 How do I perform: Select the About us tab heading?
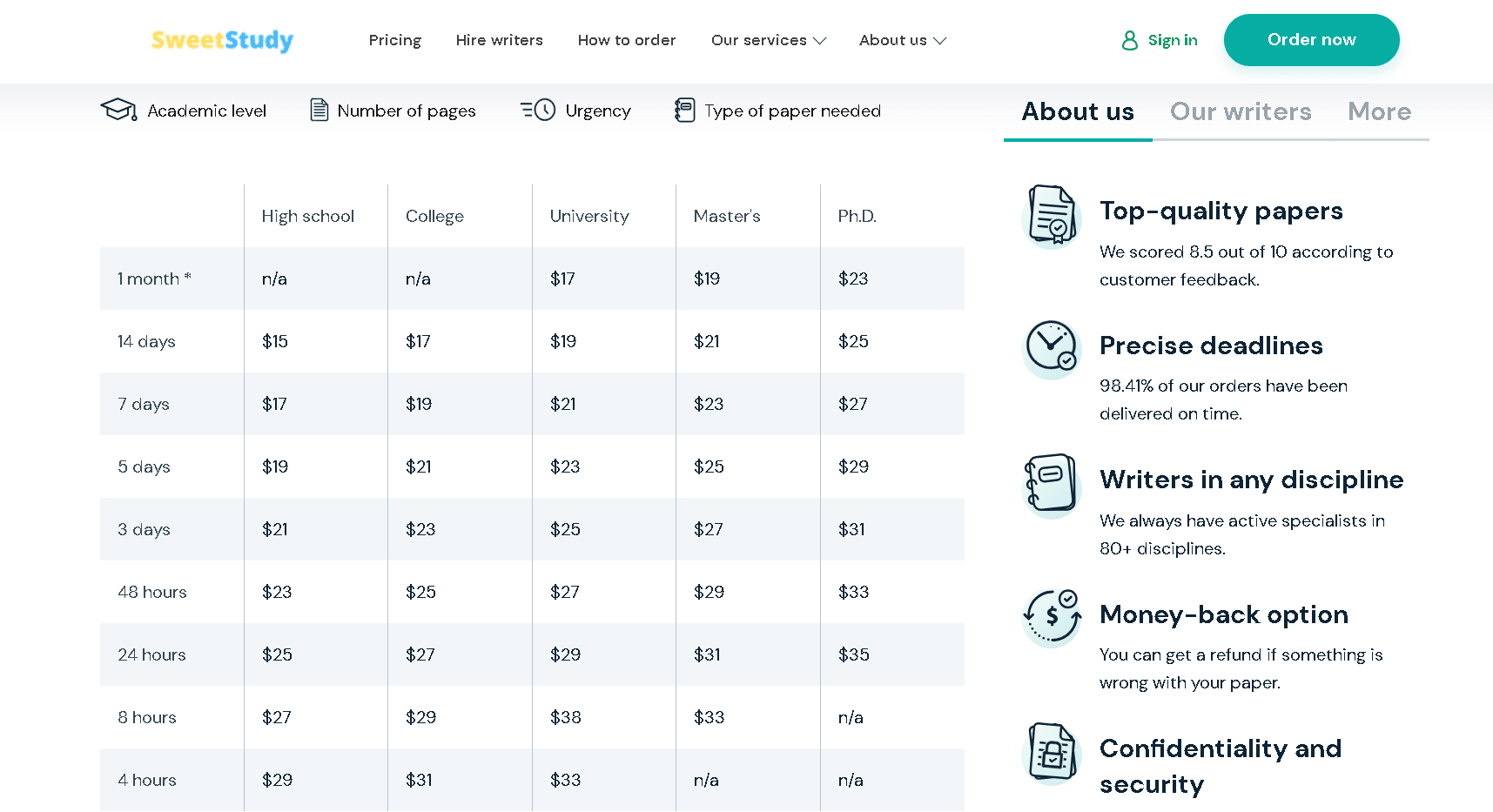click(x=1078, y=111)
